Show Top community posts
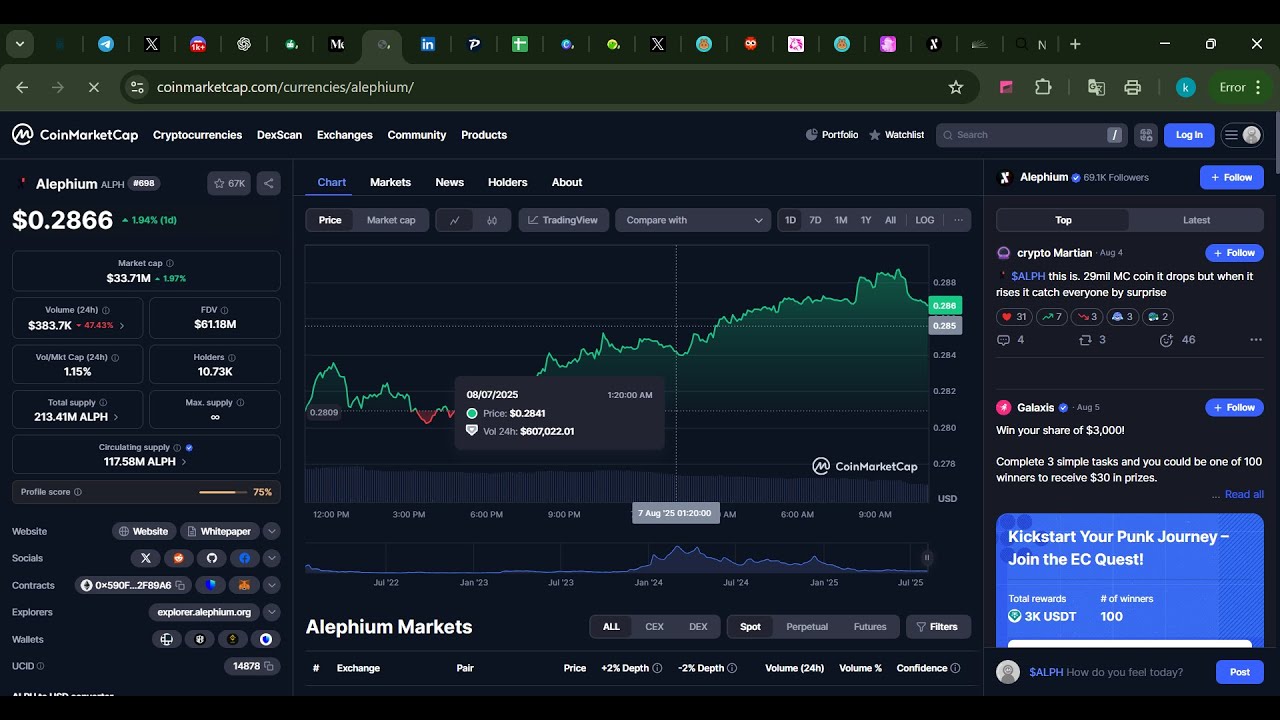The height and width of the screenshot is (720, 1280). pos(1063,220)
